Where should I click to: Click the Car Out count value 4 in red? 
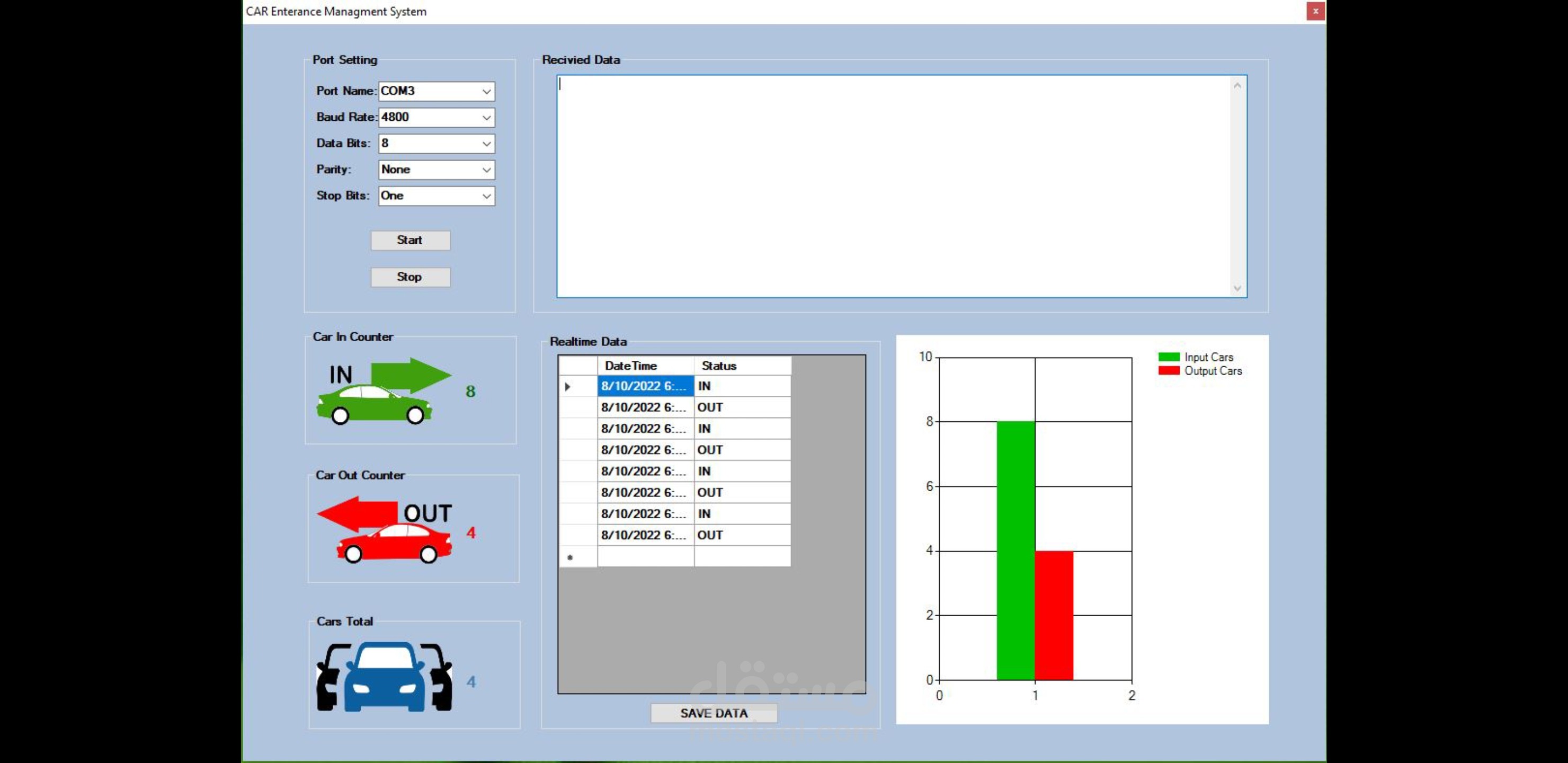(471, 533)
